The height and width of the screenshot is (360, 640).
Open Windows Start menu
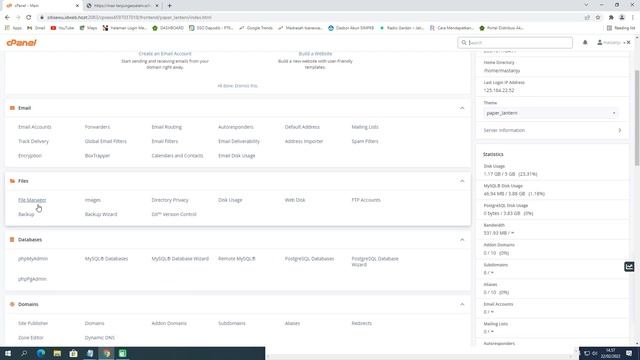click(x=8, y=353)
